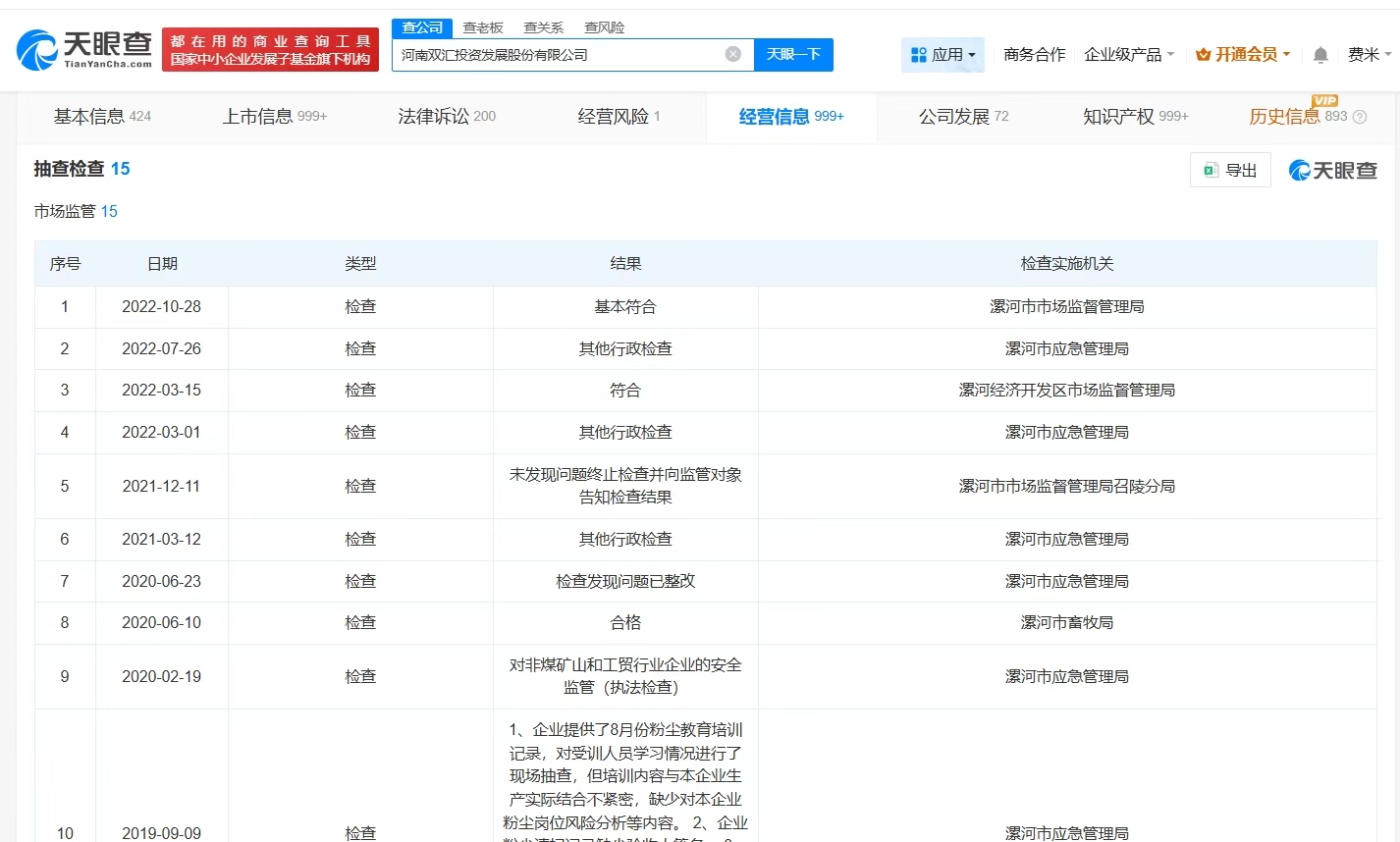Click the date 2020-02-19

click(161, 677)
